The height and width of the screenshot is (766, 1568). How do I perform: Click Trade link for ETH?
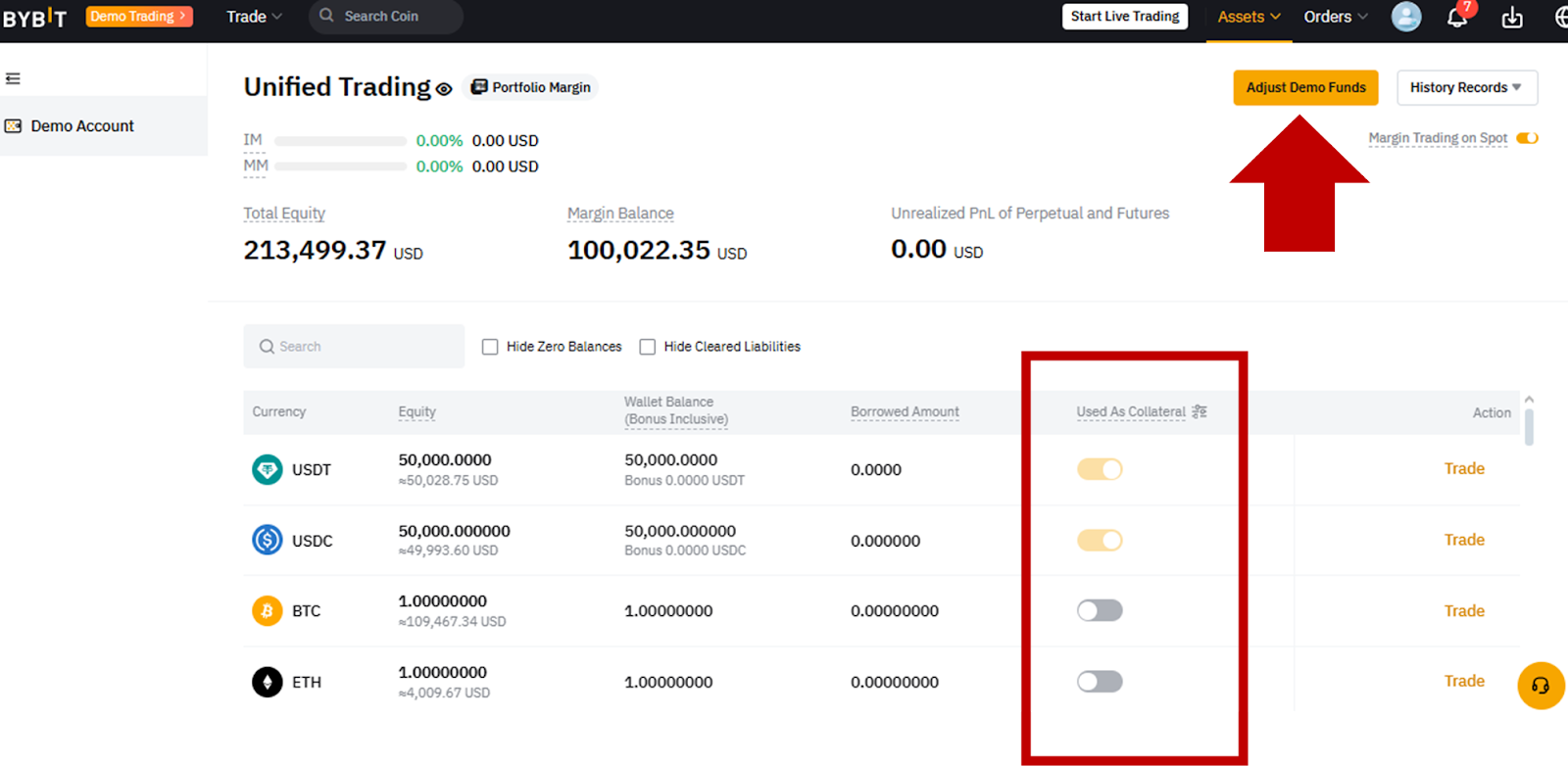coord(1464,681)
